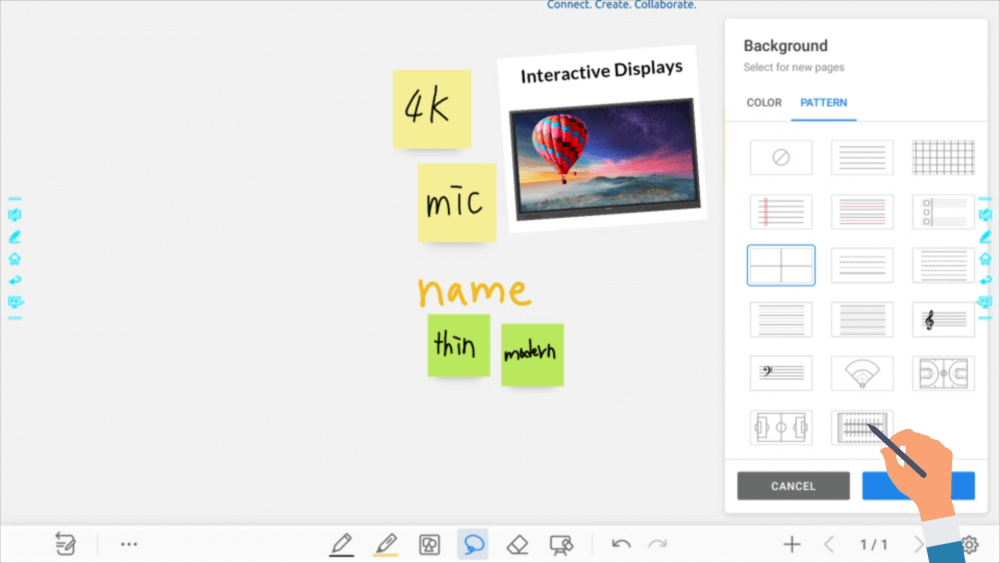The height and width of the screenshot is (563, 1000).
Task: Click the redo arrow in bottom toolbar
Action: pos(657,544)
